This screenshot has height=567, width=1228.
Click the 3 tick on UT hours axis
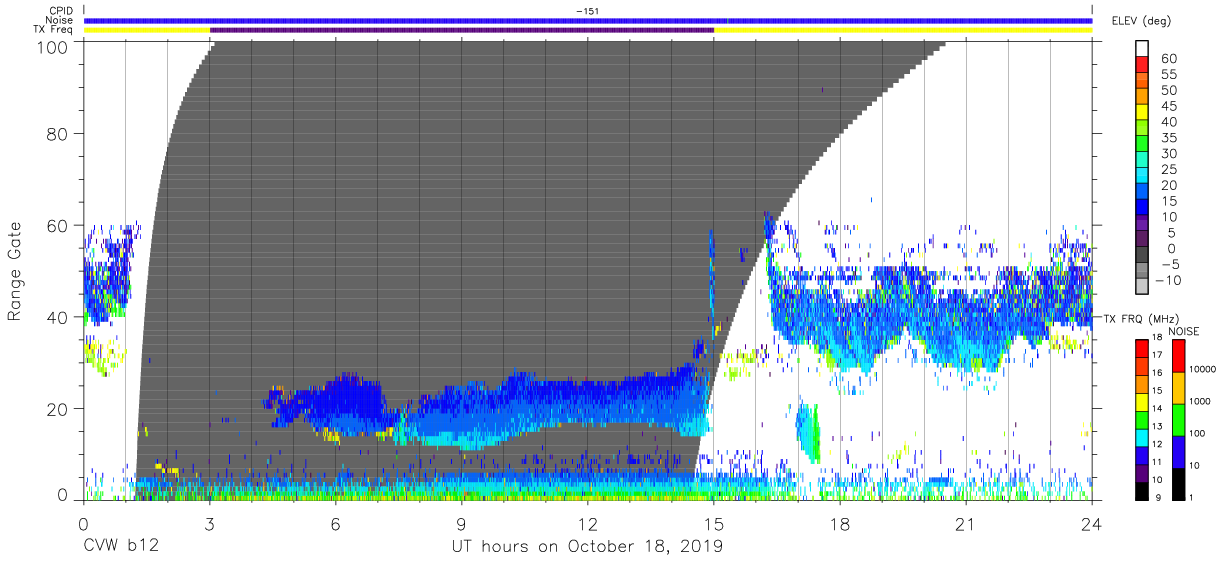click(x=209, y=522)
